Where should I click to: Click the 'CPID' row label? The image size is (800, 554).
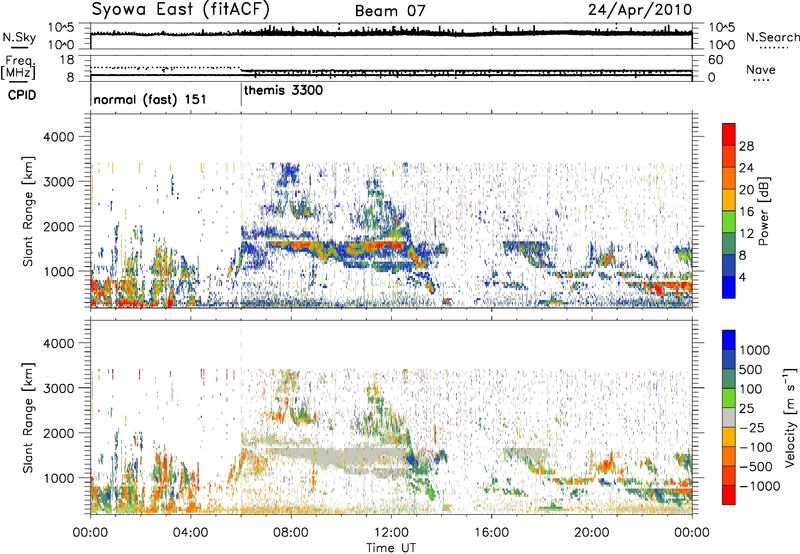[x=22, y=95]
